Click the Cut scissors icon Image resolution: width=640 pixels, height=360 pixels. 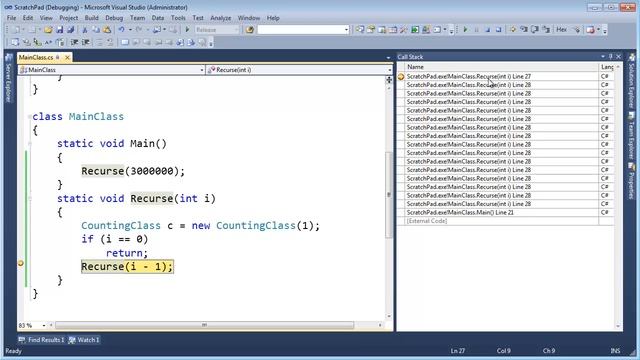pyautogui.click(x=85, y=30)
